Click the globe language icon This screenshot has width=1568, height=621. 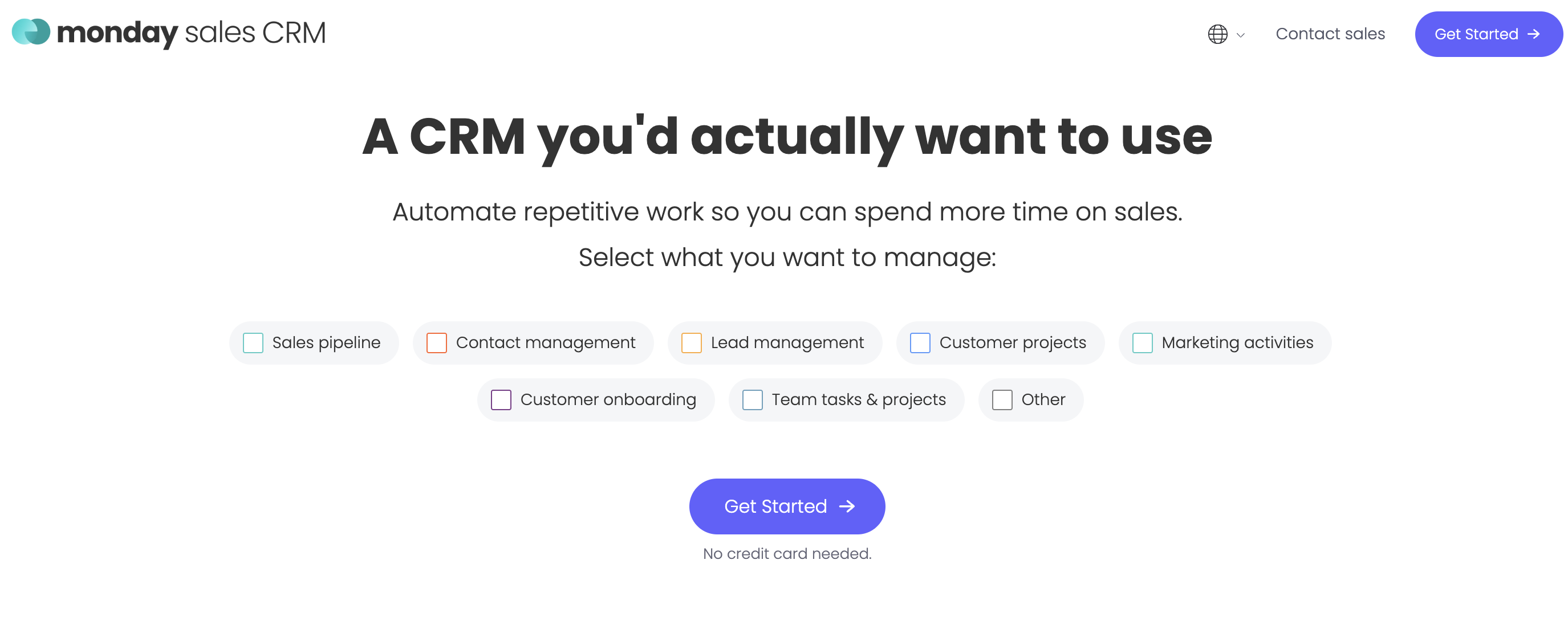coord(1217,34)
